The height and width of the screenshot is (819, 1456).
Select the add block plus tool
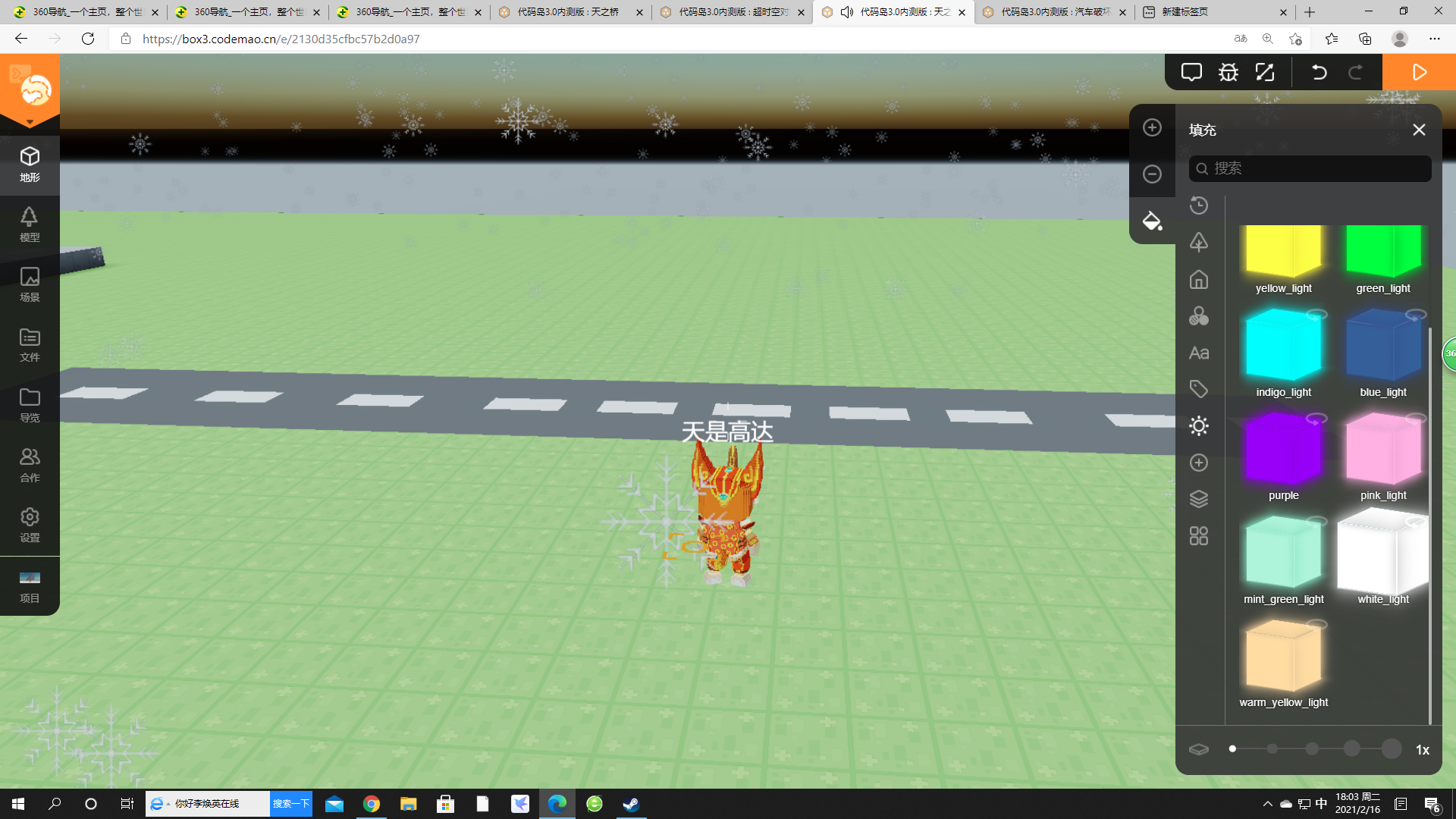click(x=1152, y=127)
